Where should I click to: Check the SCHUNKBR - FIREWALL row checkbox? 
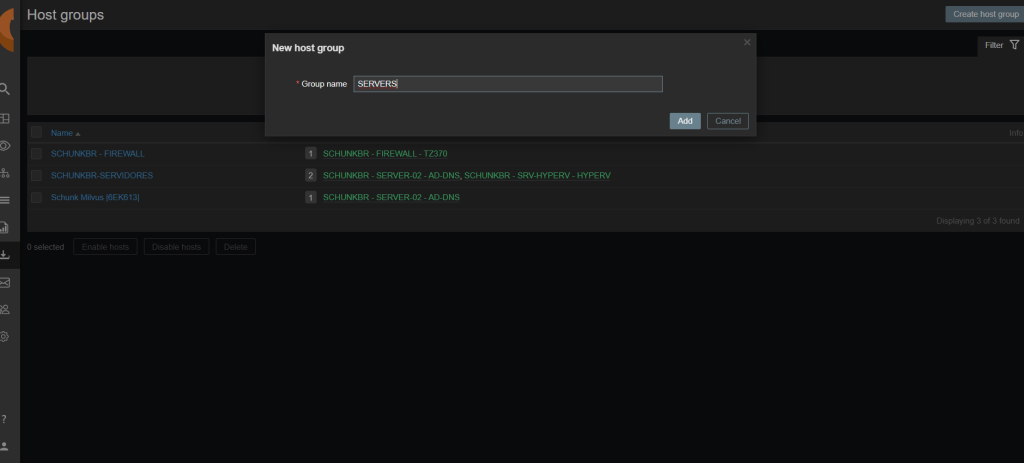tap(36, 154)
